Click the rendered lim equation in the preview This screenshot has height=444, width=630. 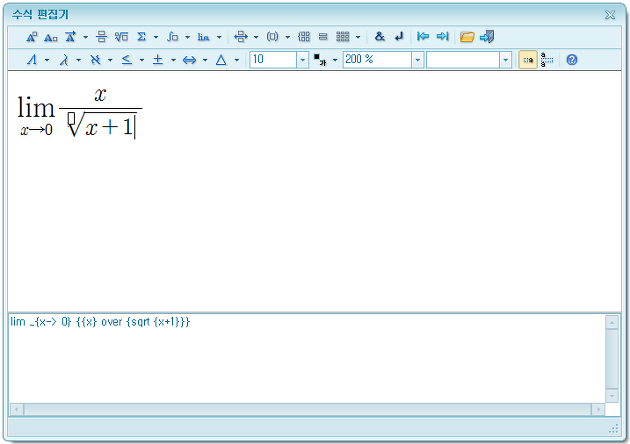click(x=79, y=112)
